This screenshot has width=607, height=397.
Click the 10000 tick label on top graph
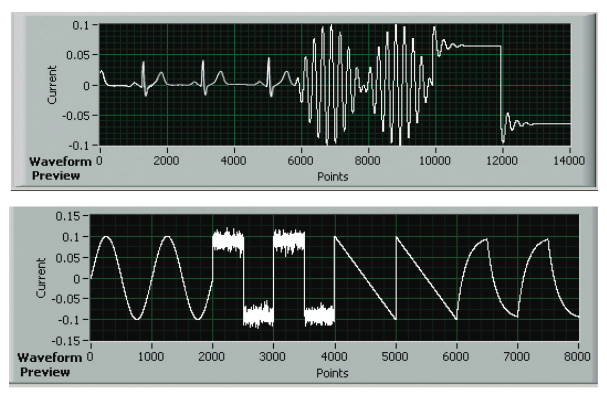(435, 161)
